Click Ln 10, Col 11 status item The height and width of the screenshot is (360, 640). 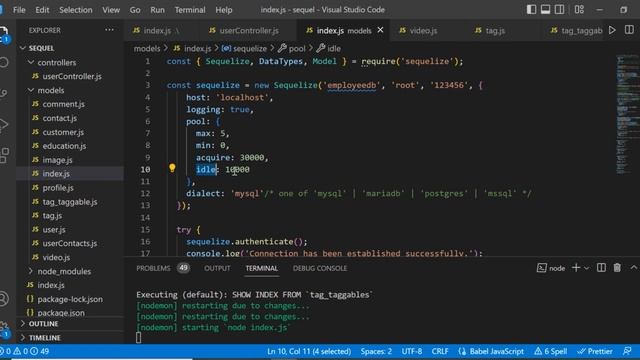coord(309,351)
